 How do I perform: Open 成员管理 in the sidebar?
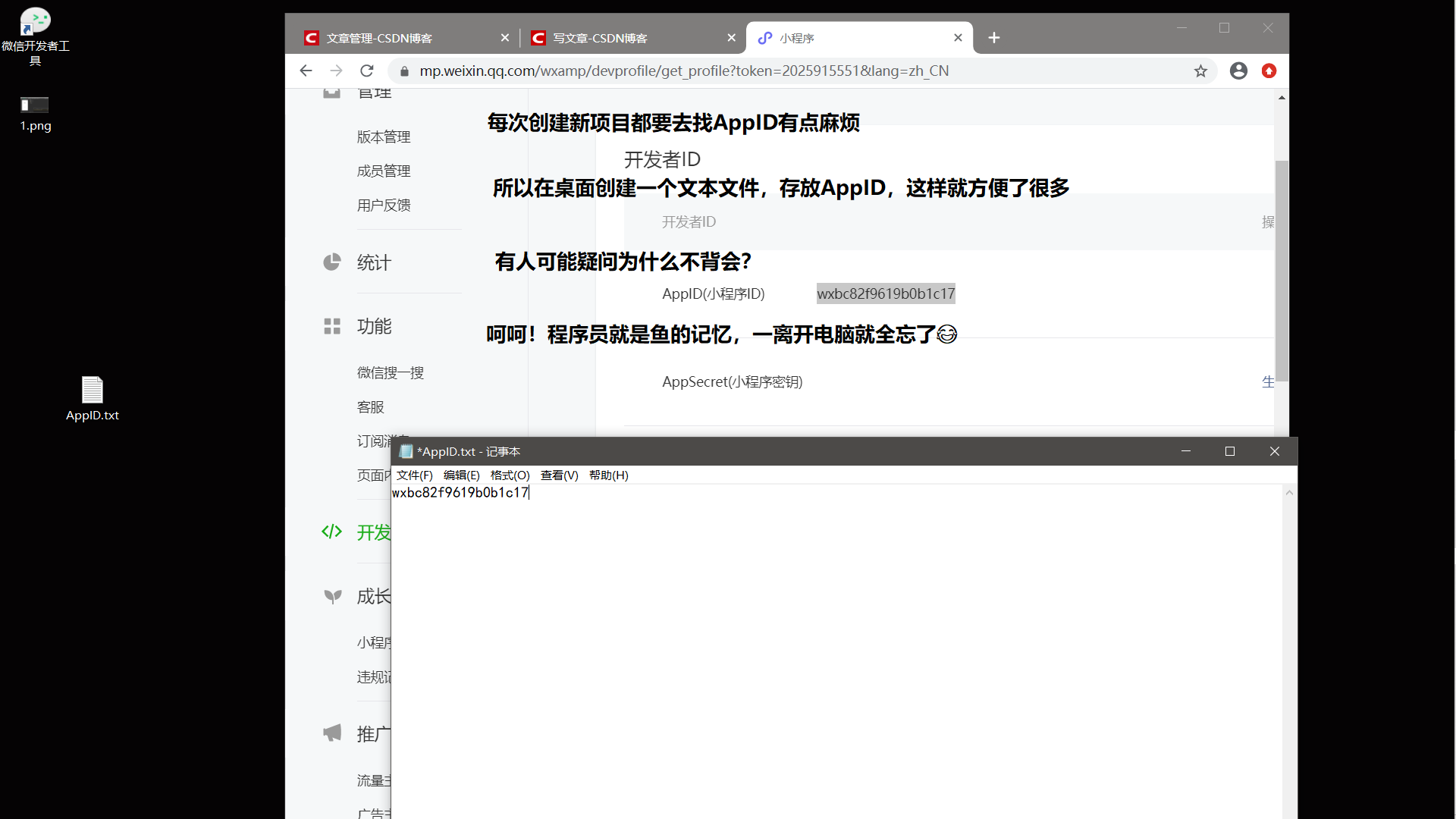pyautogui.click(x=384, y=171)
